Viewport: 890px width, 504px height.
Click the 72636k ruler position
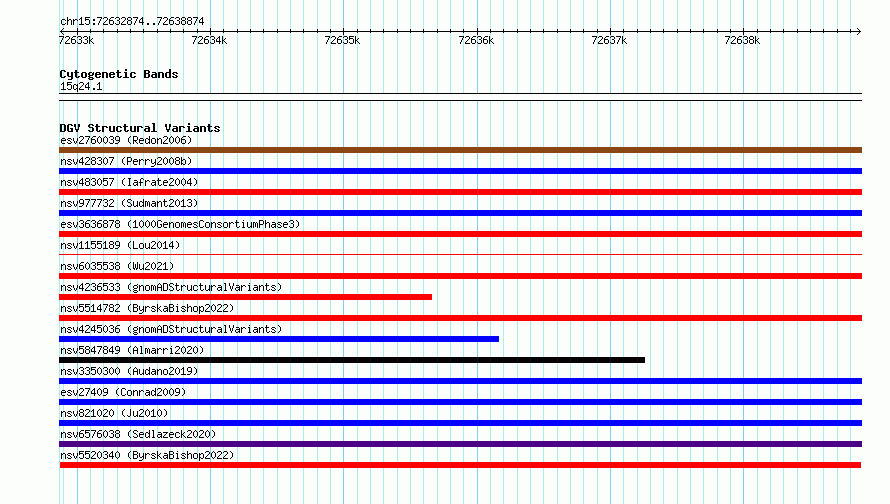[476, 40]
